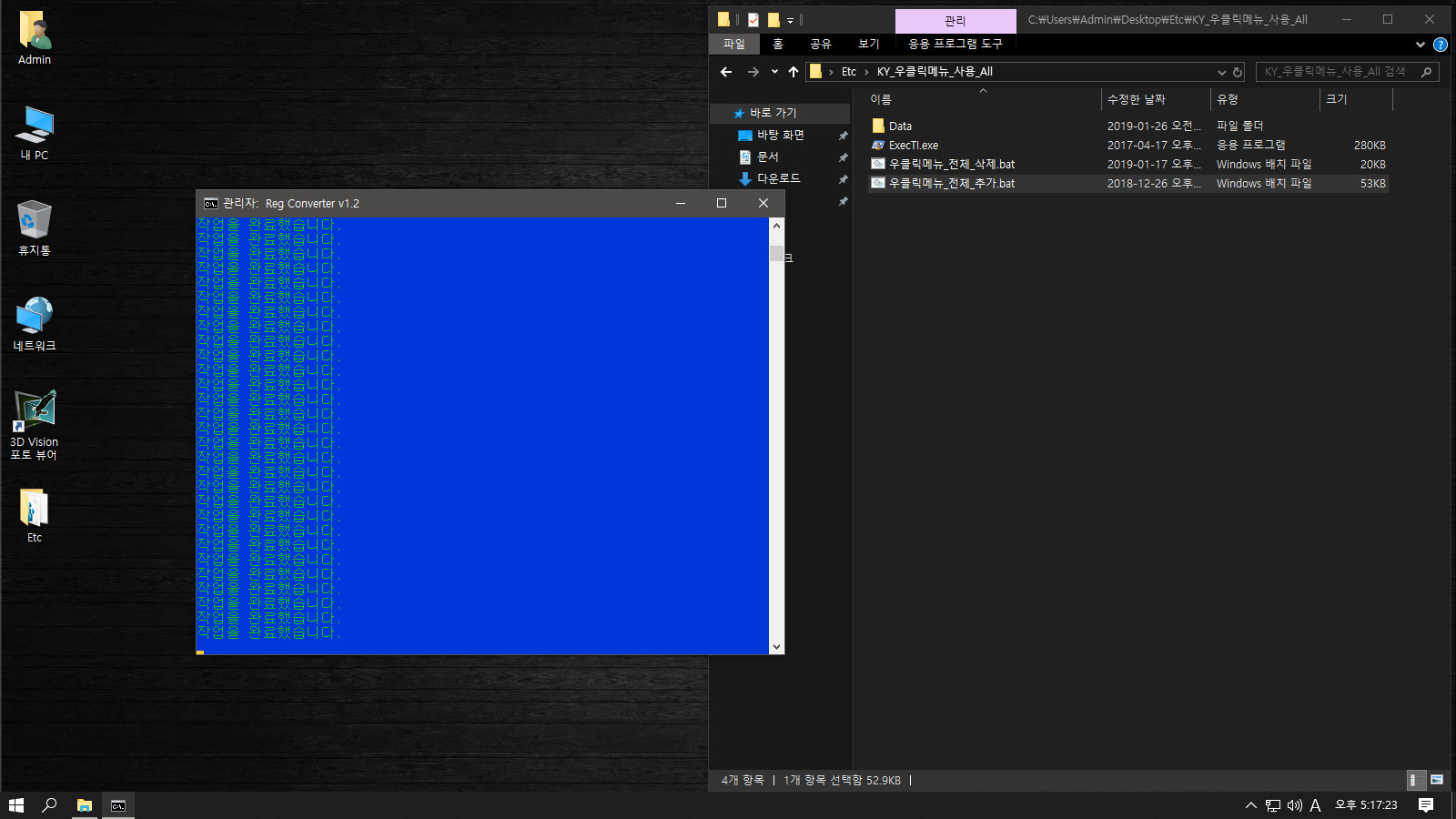Select the Etc folder on desktop
This screenshot has height=819, width=1456.
point(35,516)
